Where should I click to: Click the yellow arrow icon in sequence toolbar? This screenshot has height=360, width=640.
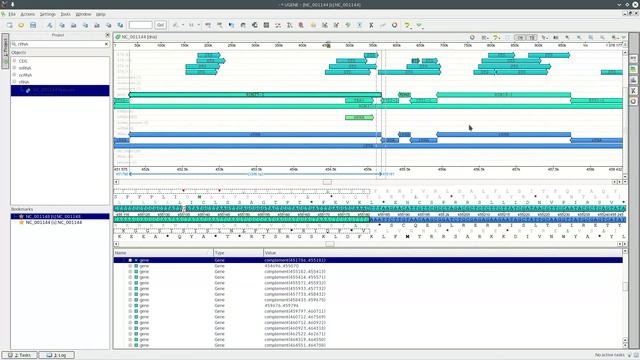496,37
